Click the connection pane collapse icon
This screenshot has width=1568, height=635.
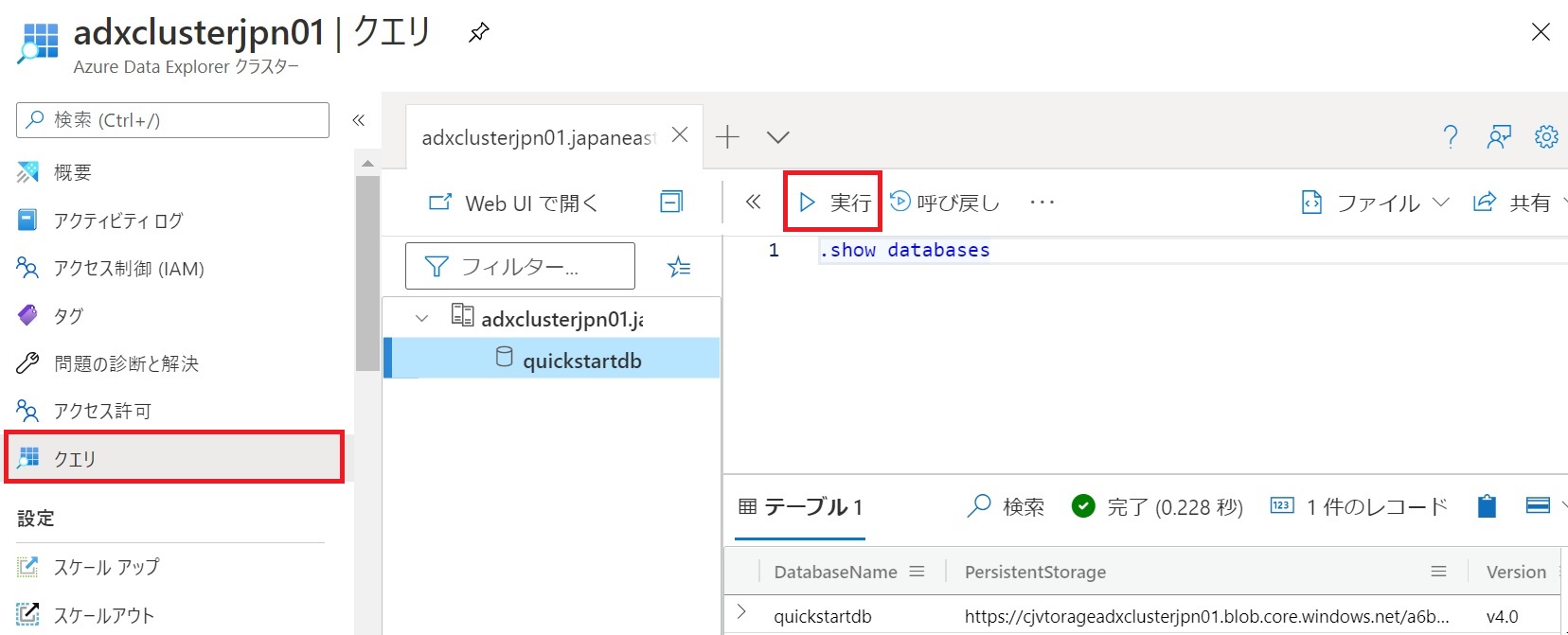(671, 202)
